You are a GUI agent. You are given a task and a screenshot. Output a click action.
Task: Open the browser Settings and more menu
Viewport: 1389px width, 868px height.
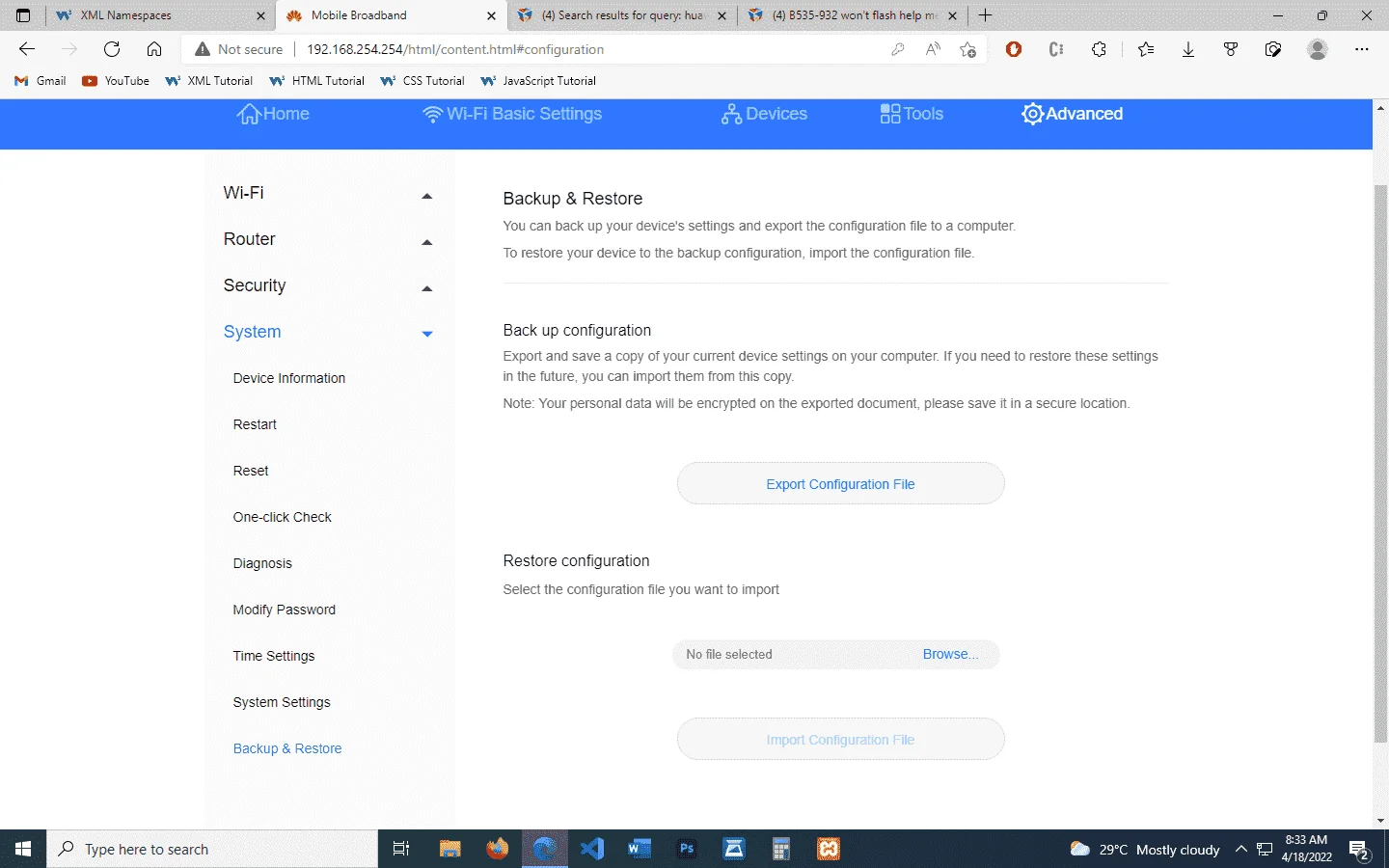(1362, 49)
